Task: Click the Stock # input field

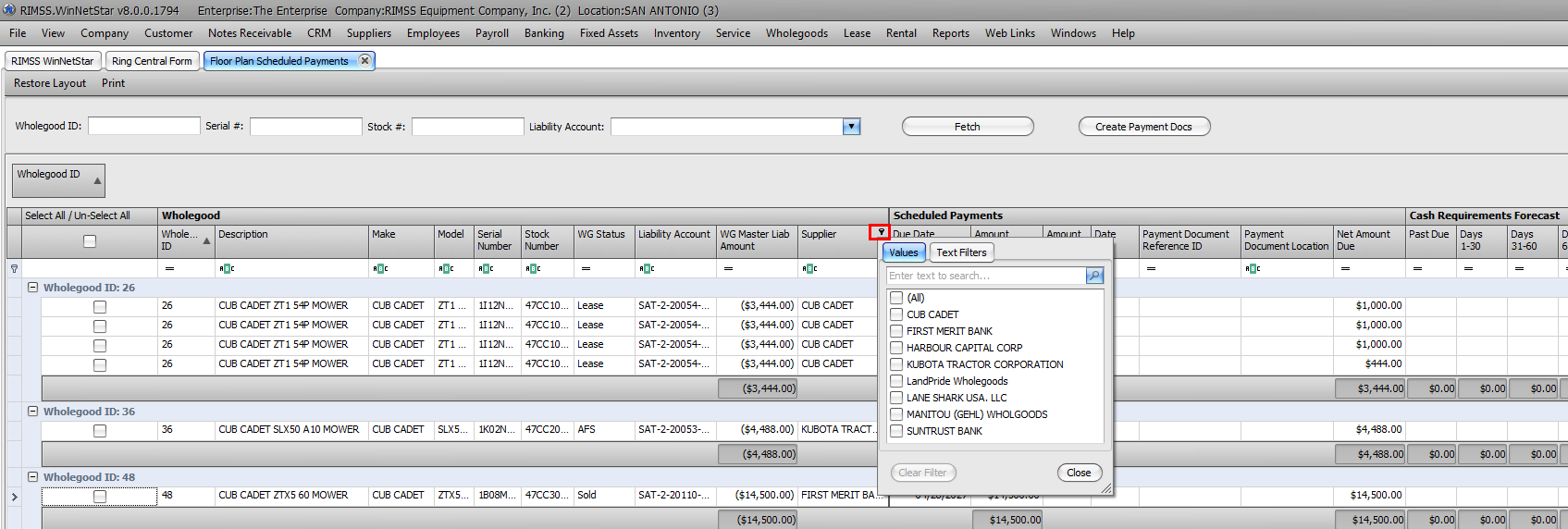Action: tap(468, 126)
